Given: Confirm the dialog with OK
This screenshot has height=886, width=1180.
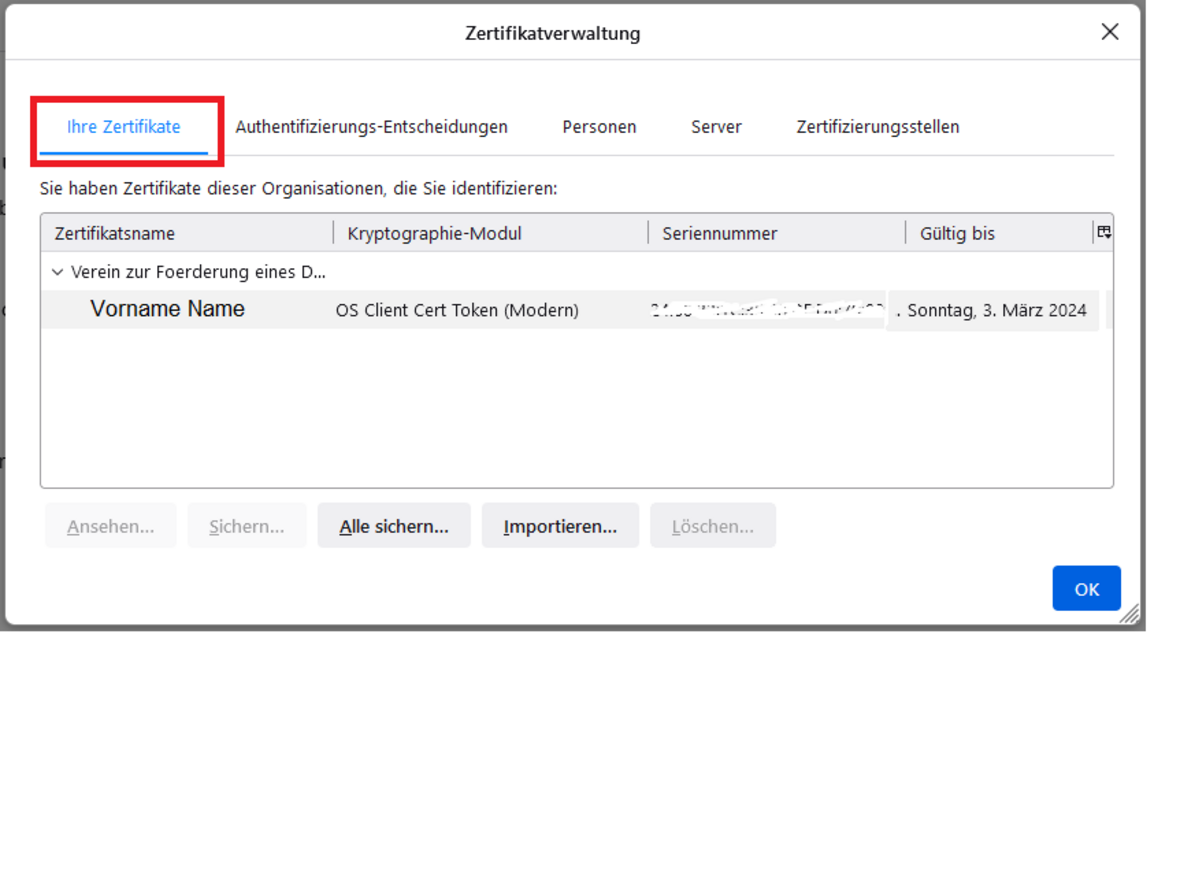Looking at the screenshot, I should coord(1086,589).
